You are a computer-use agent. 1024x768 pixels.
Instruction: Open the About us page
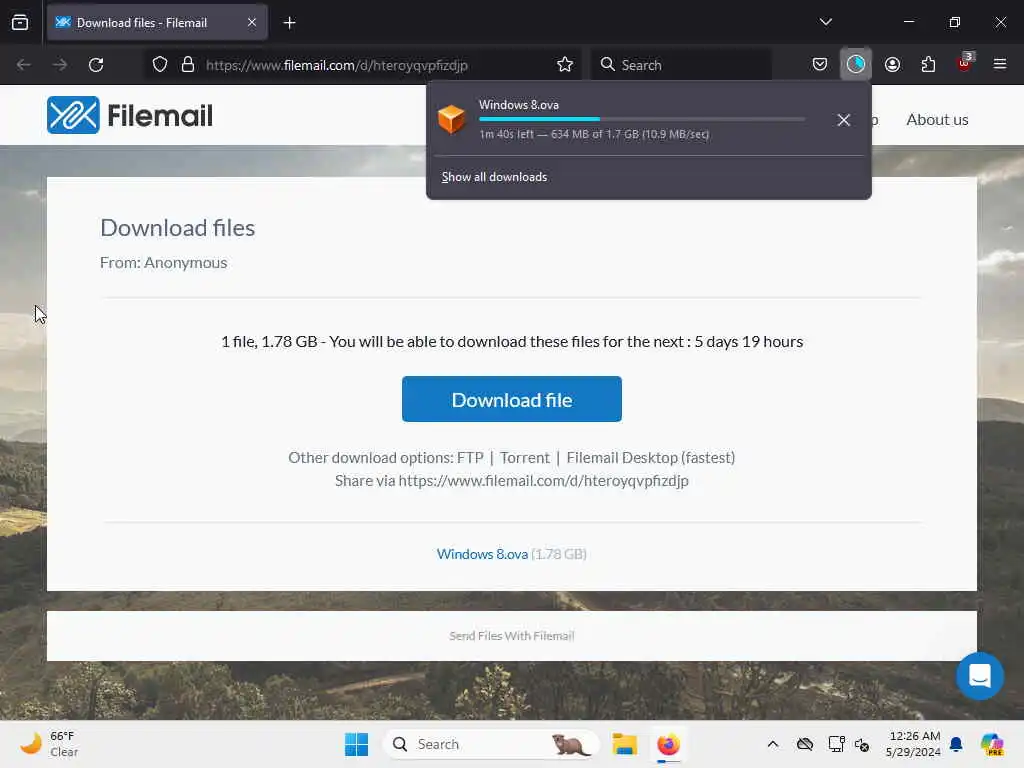[x=936, y=120]
